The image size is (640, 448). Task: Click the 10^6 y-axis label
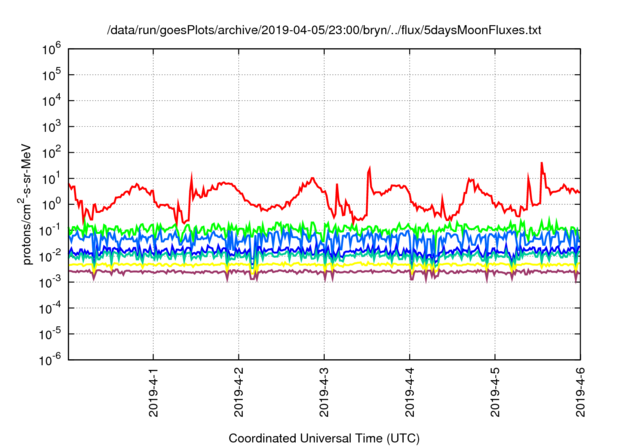51,50
